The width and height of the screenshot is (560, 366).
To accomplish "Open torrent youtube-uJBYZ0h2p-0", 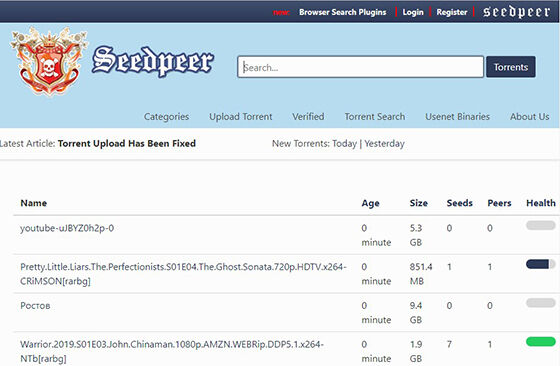I will (67, 228).
